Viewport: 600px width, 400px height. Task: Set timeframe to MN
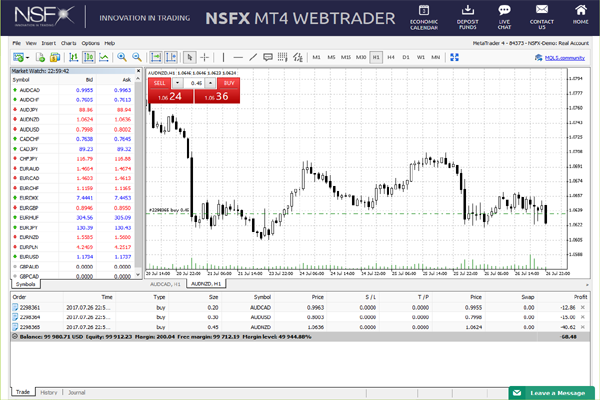(435, 57)
